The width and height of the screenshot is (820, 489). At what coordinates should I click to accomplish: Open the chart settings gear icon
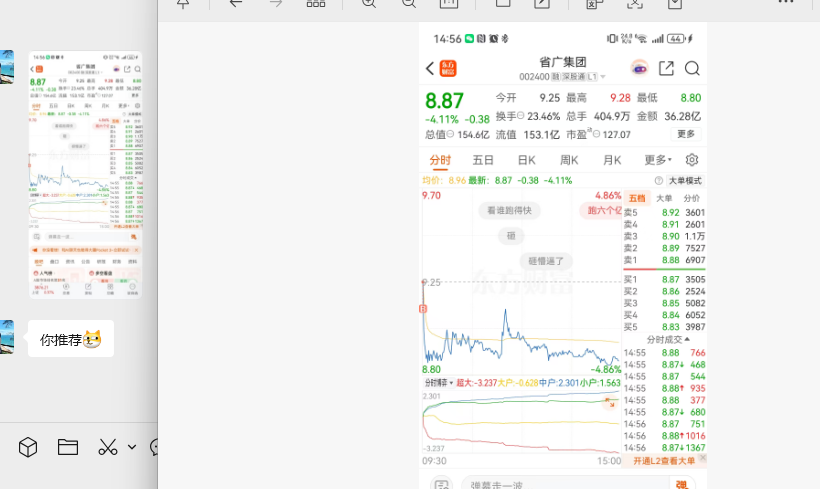pyautogui.click(x=692, y=160)
